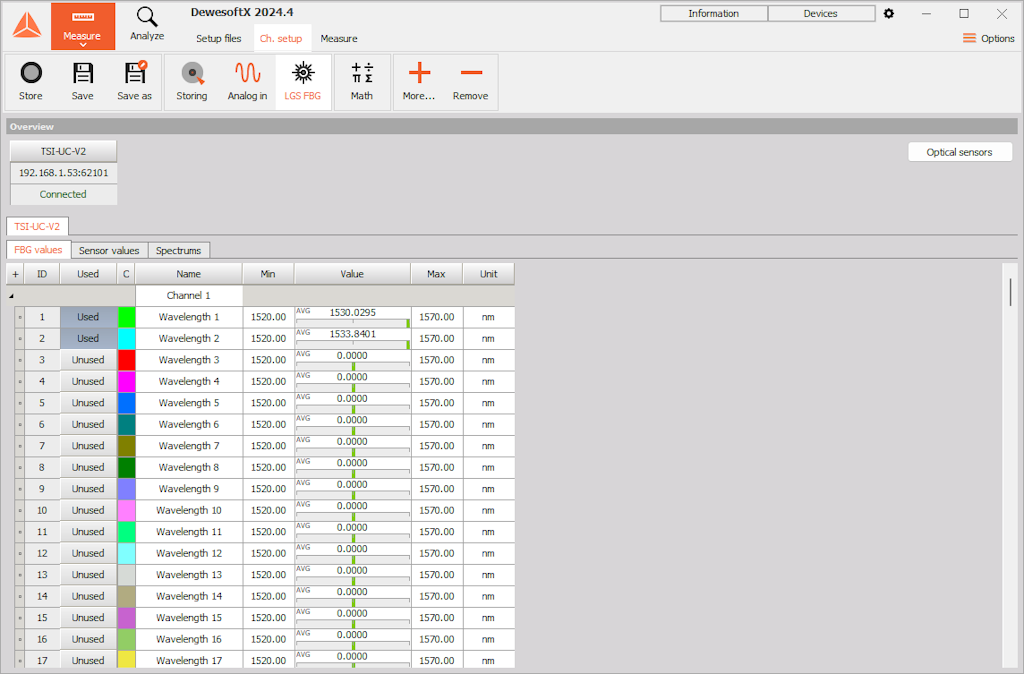Image resolution: width=1024 pixels, height=674 pixels.
Task: Open the Math module
Action: (362, 82)
